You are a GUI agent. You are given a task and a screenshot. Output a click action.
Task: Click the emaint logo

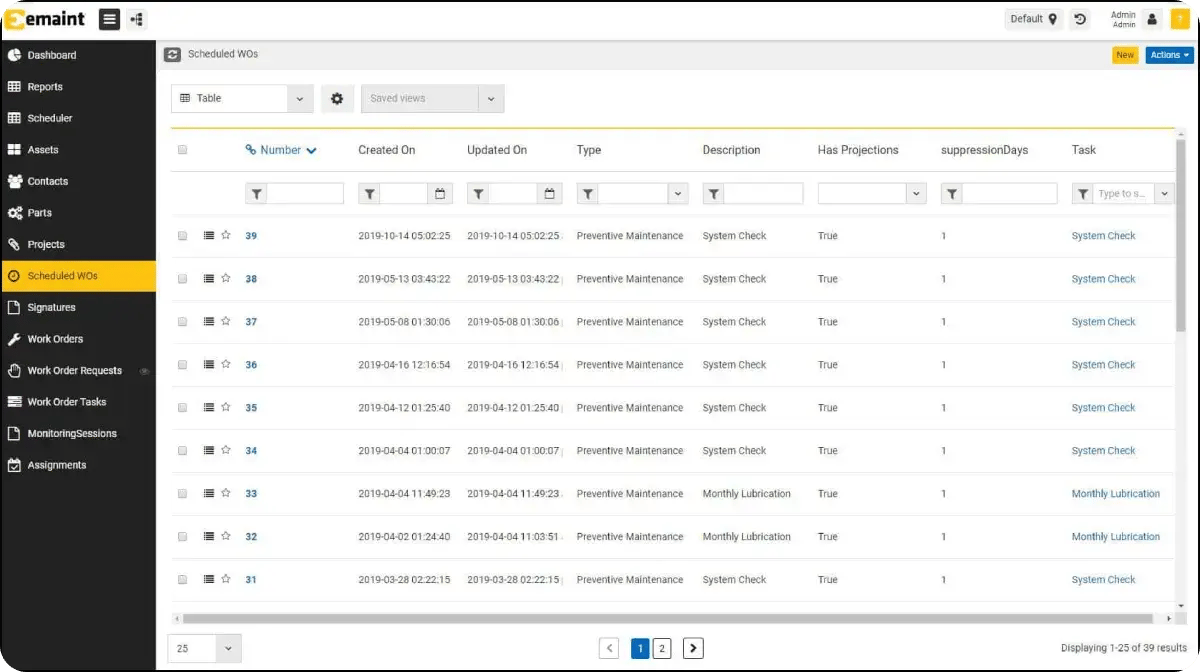point(46,19)
